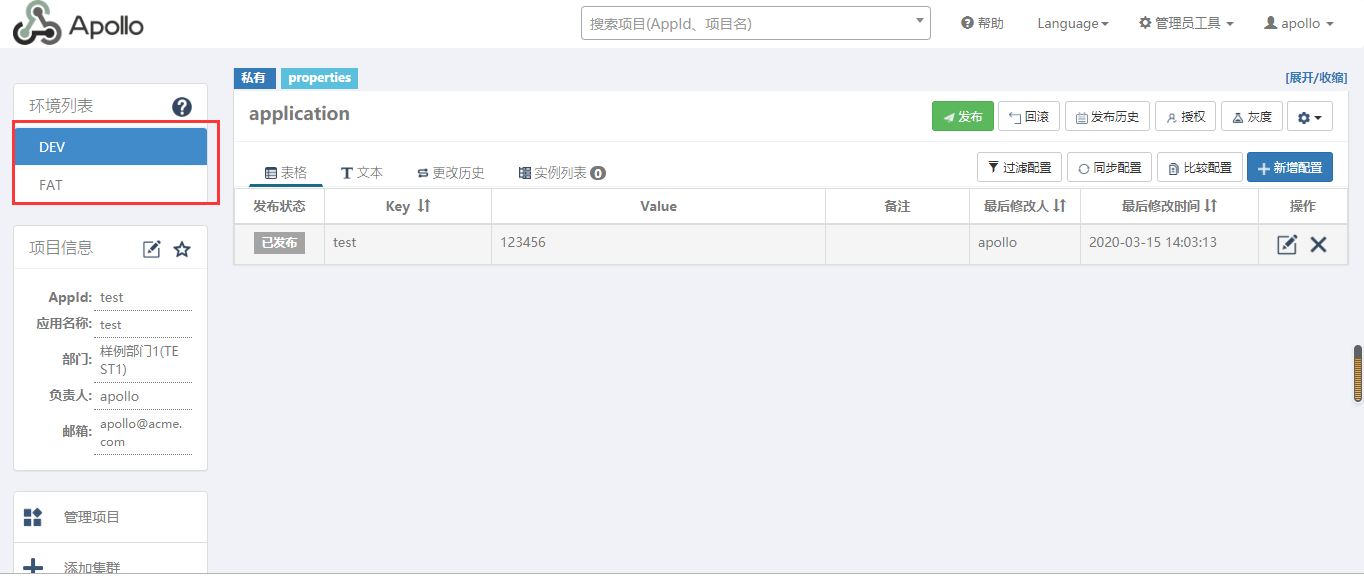Click the 展开/收缩 link
The height and width of the screenshot is (578, 1364).
[1316, 78]
